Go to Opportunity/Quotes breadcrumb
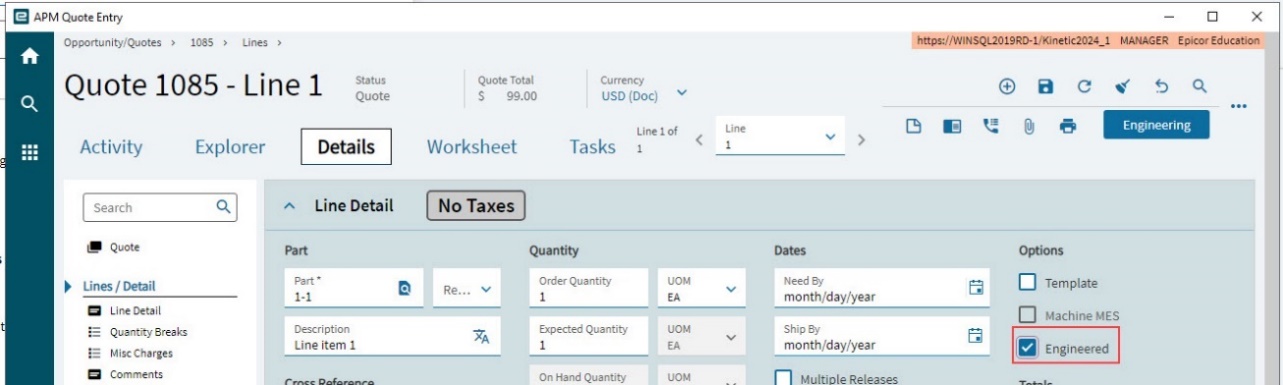 pyautogui.click(x=112, y=43)
